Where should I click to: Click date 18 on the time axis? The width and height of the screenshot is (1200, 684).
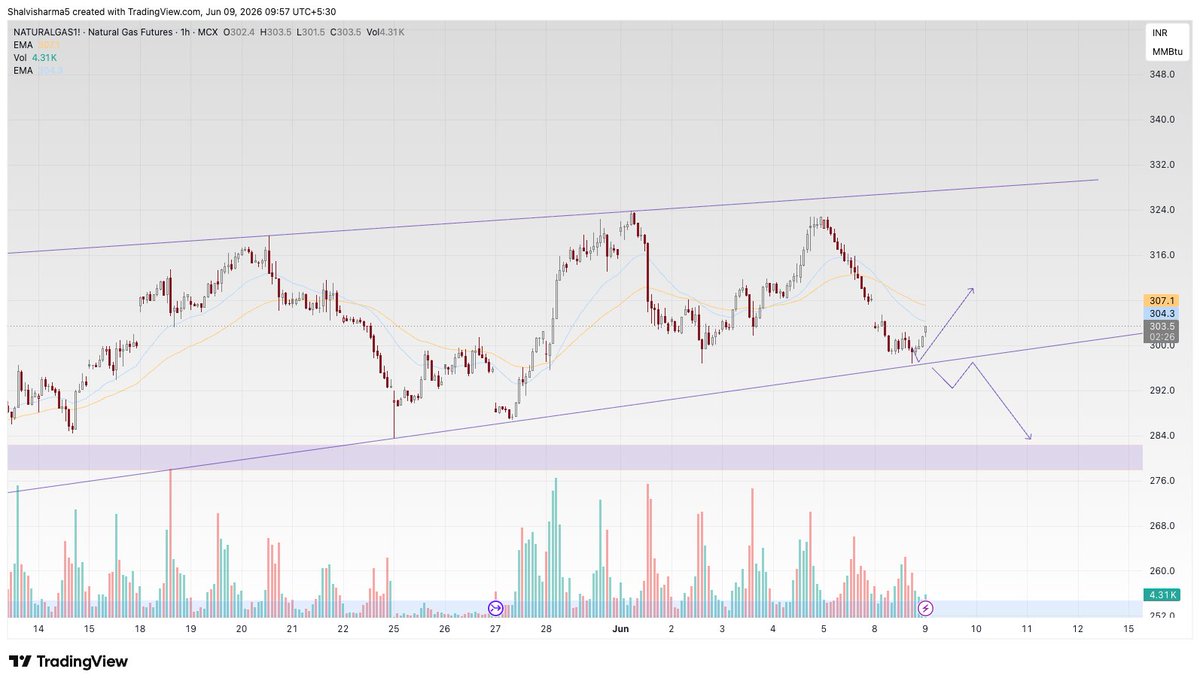coord(139,629)
